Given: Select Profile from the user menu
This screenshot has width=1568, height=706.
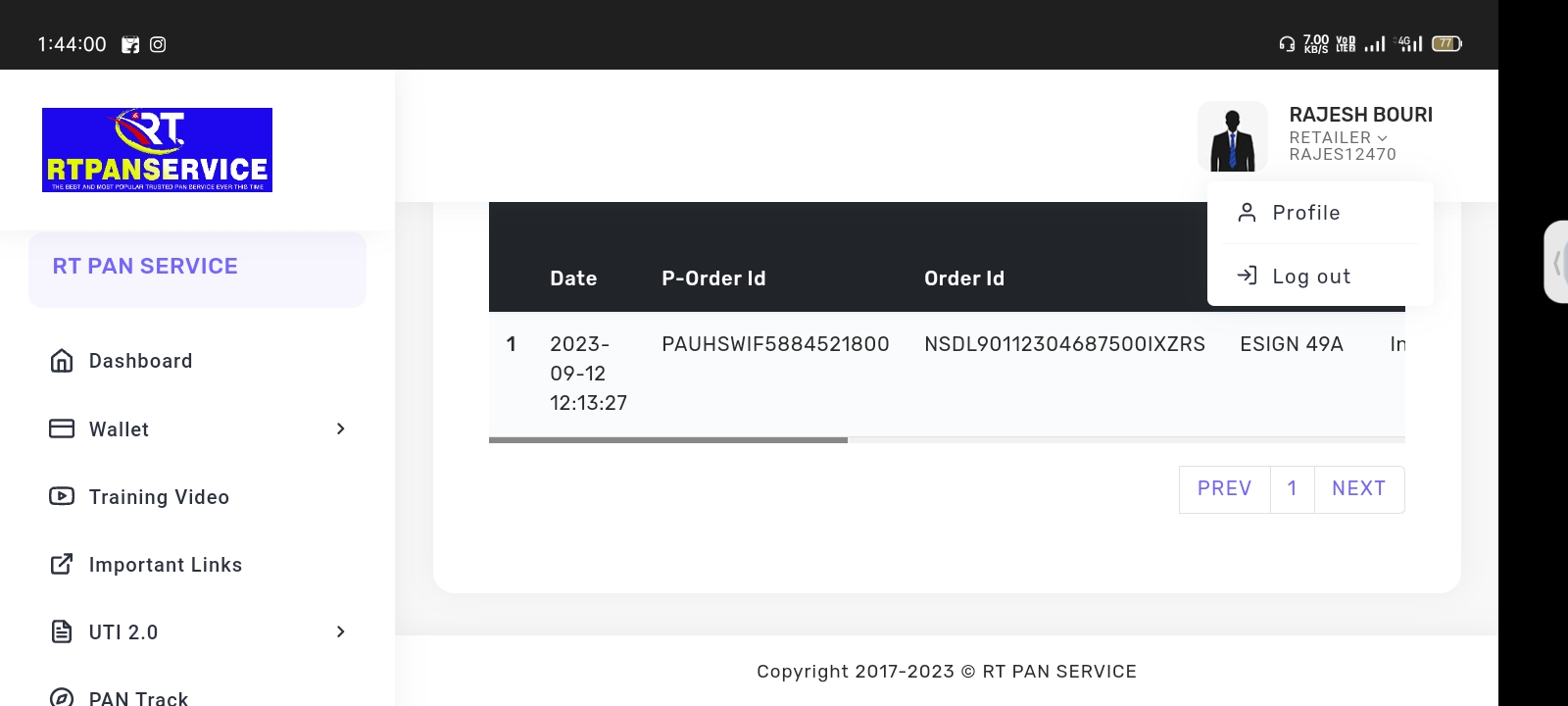Looking at the screenshot, I should click(1305, 213).
